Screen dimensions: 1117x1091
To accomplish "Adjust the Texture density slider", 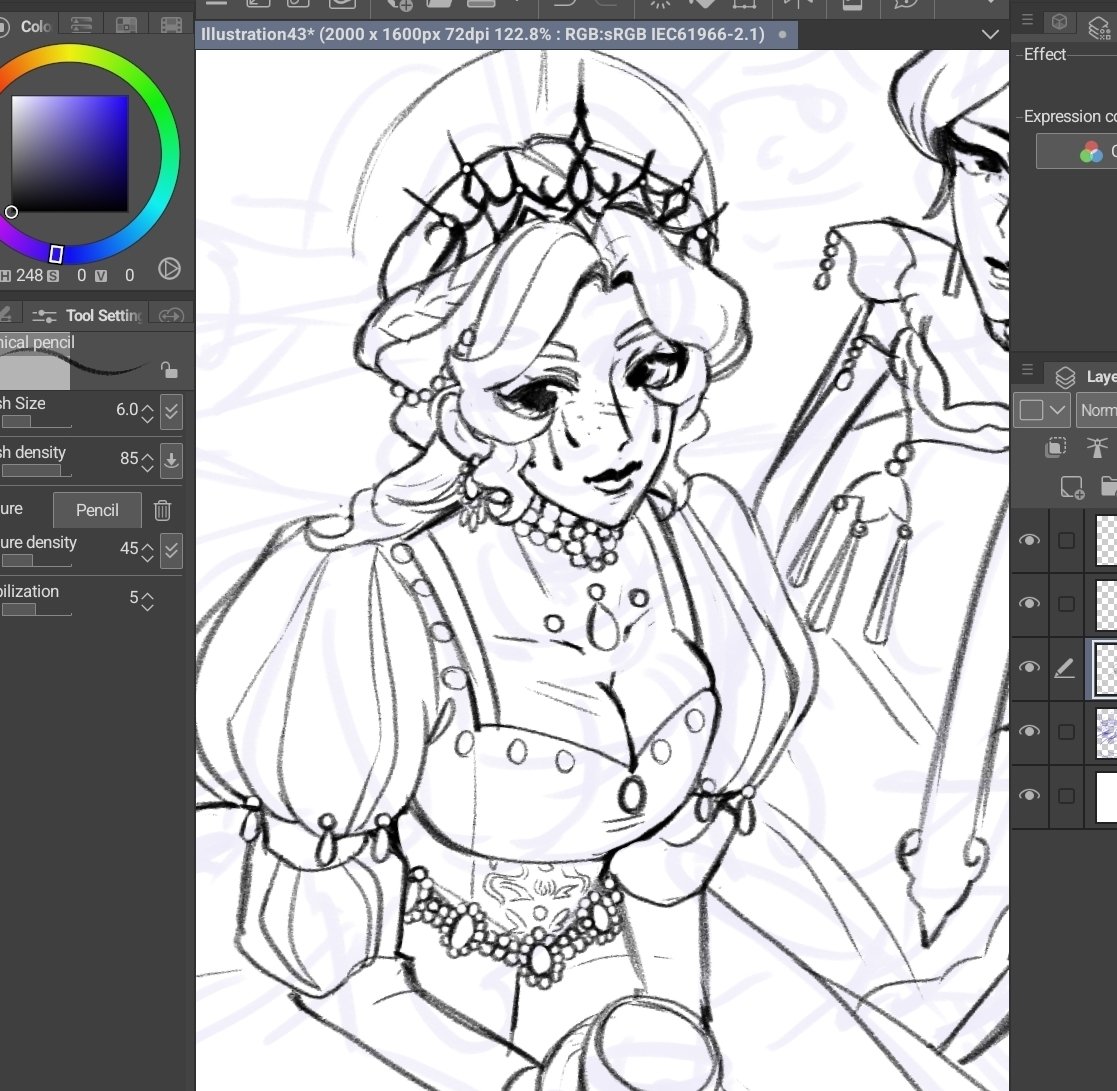I will click(36, 560).
